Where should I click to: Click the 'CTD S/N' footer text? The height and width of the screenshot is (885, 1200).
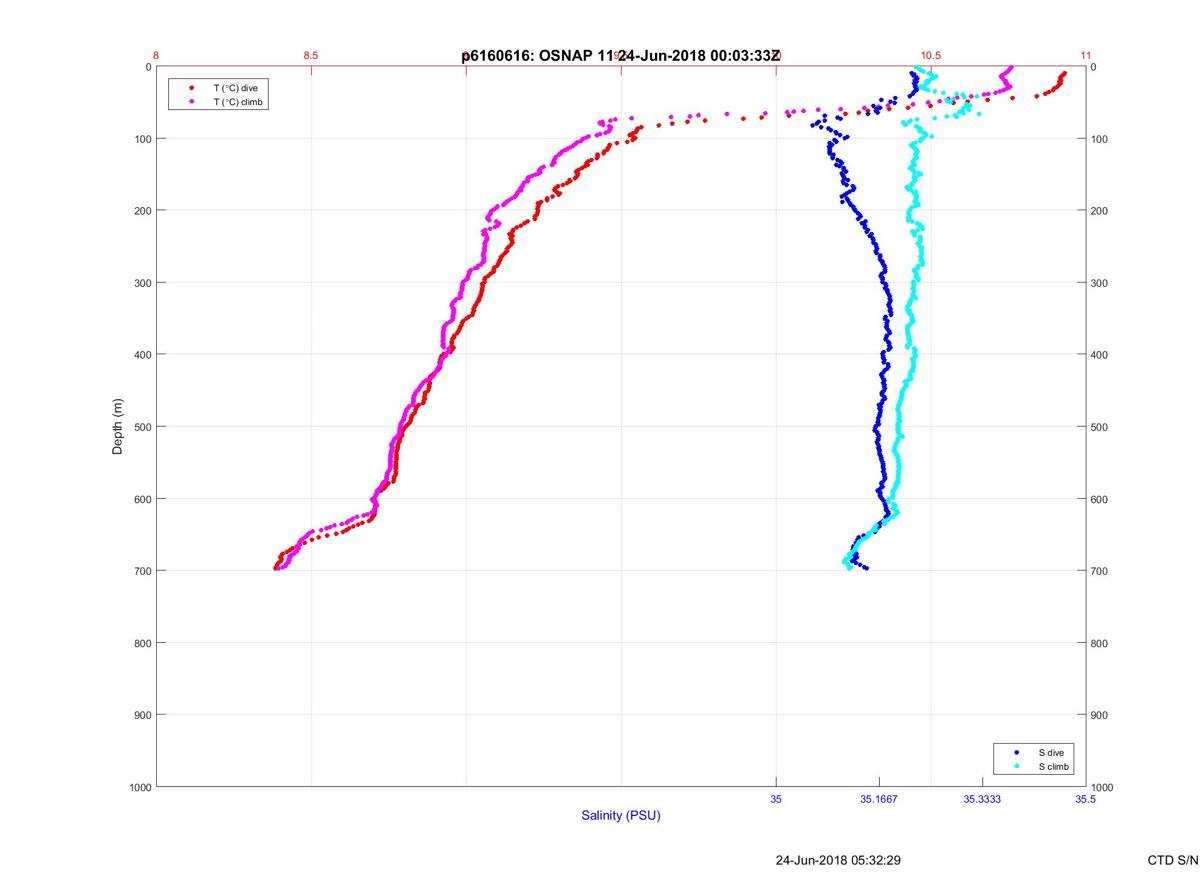pyautogui.click(x=1173, y=860)
